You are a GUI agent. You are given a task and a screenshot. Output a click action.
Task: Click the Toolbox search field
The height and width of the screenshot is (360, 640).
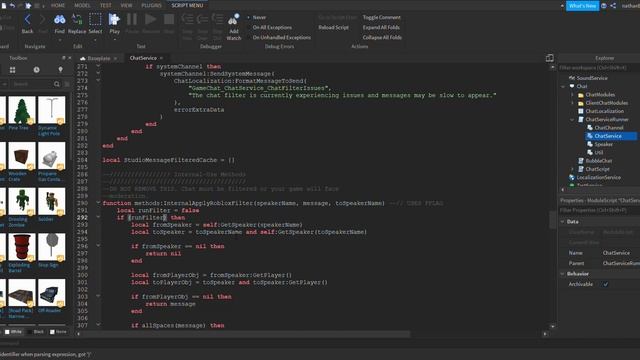pyautogui.click(x=31, y=84)
